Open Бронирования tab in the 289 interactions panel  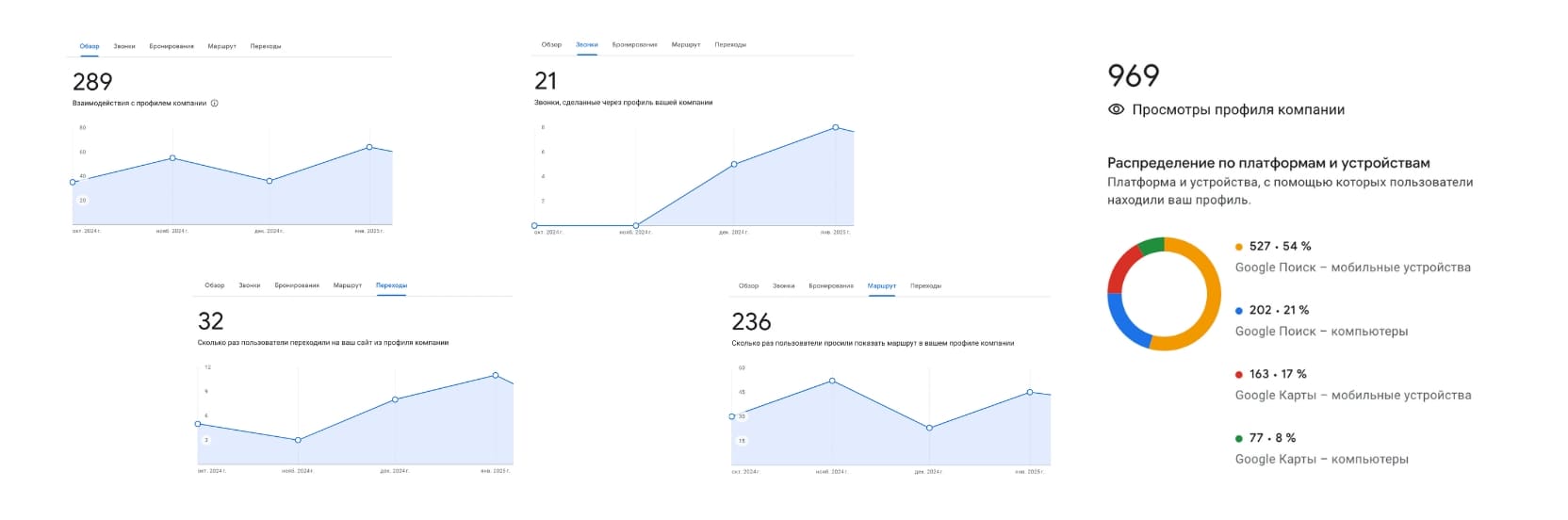click(171, 46)
